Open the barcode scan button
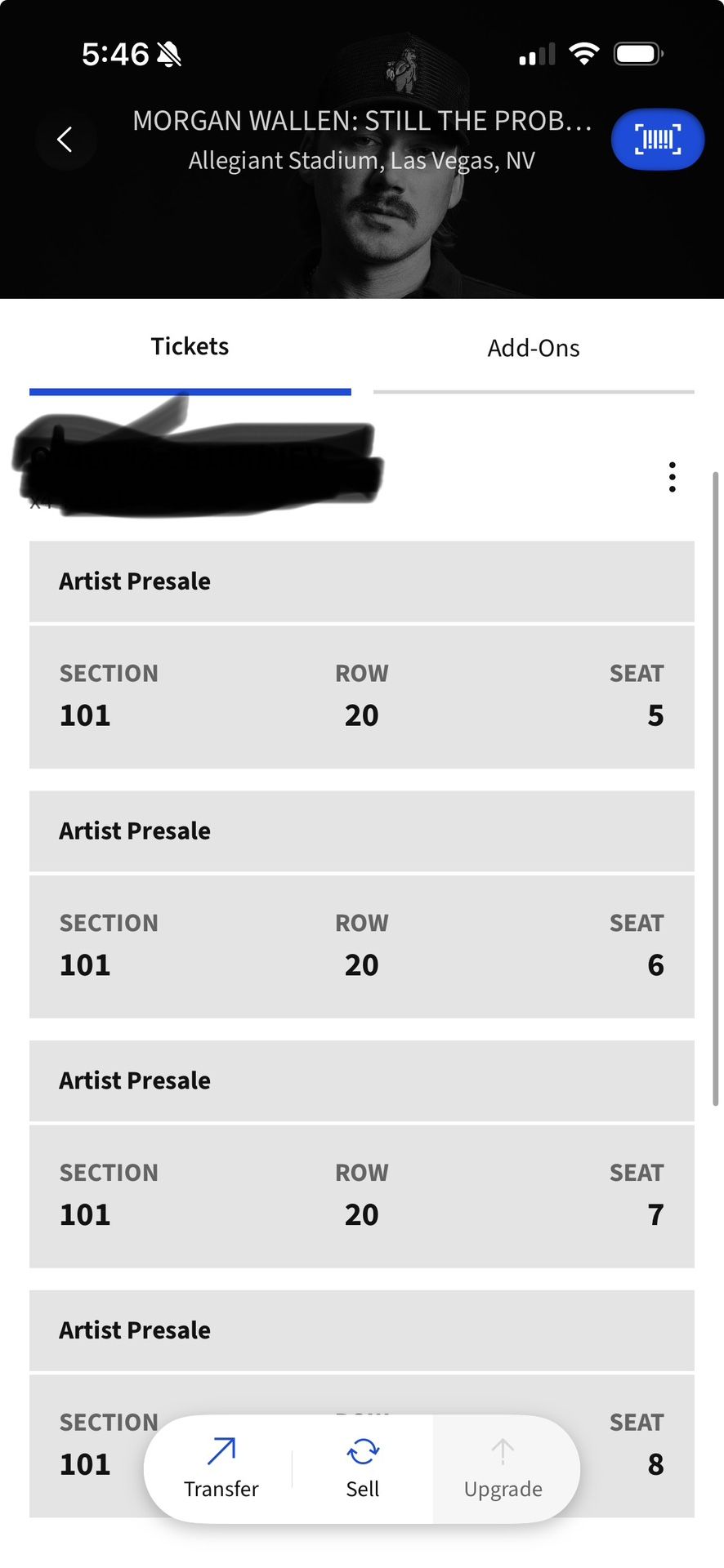724x1568 pixels. tap(657, 140)
